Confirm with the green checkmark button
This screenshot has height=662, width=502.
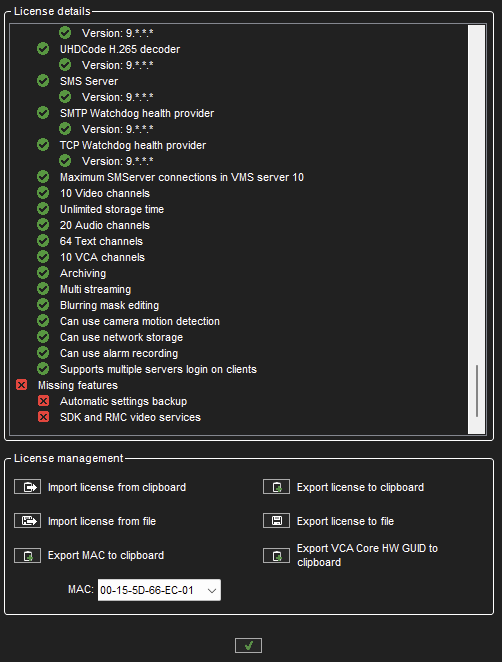(x=248, y=645)
